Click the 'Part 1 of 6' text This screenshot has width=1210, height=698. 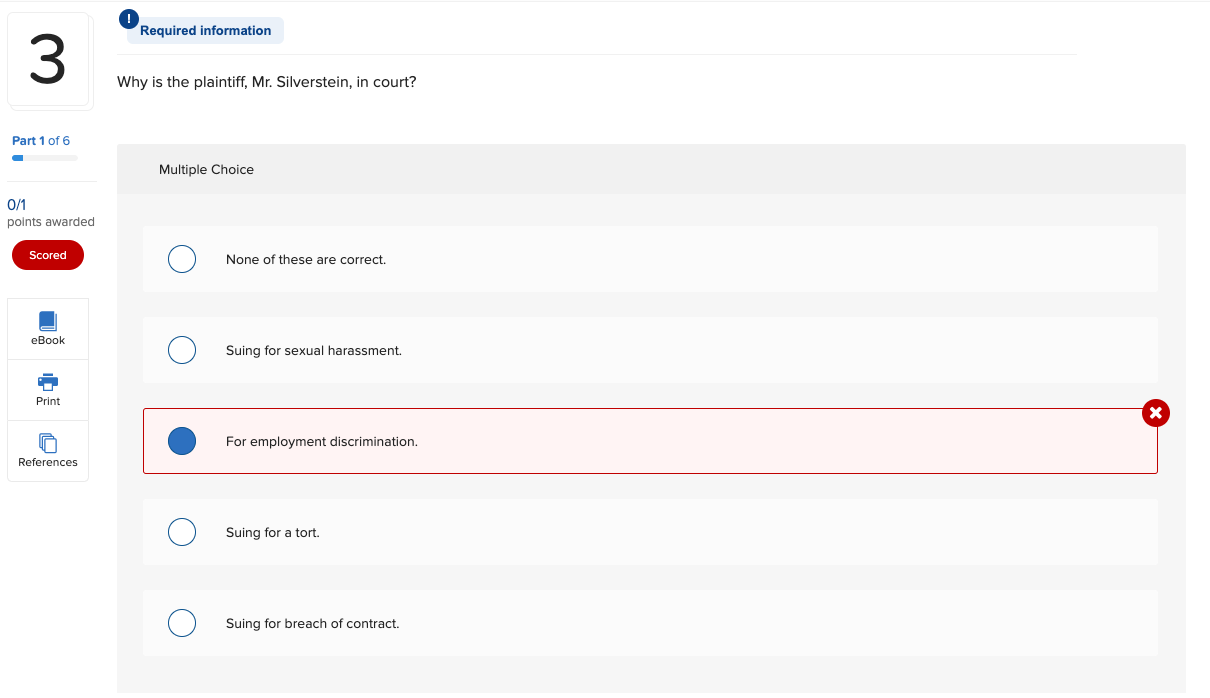tap(41, 141)
